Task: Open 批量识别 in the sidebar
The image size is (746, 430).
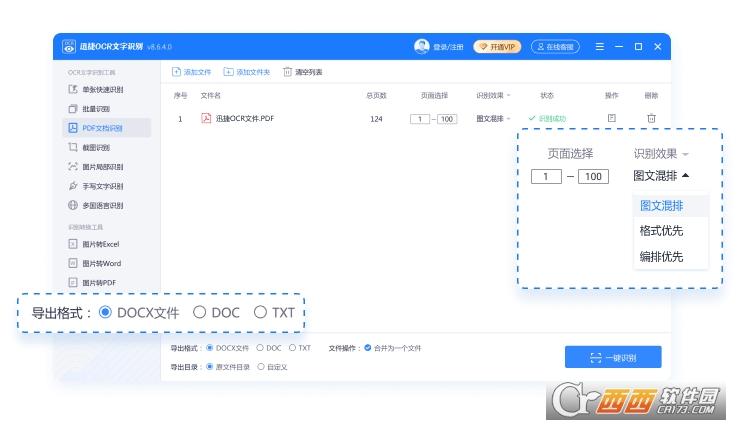Action: pyautogui.click(x=89, y=109)
